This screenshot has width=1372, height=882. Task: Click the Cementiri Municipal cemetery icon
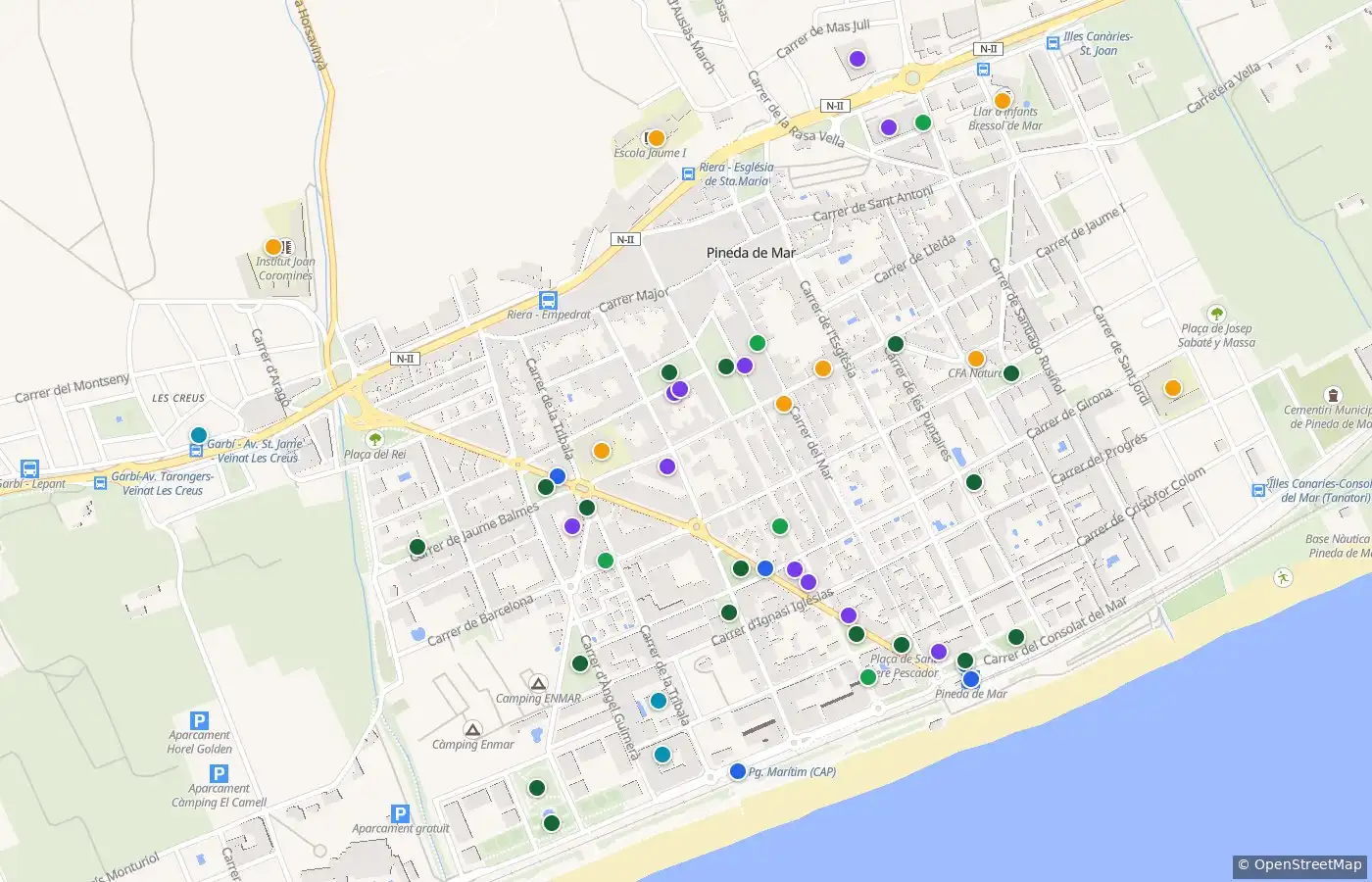(x=1332, y=395)
